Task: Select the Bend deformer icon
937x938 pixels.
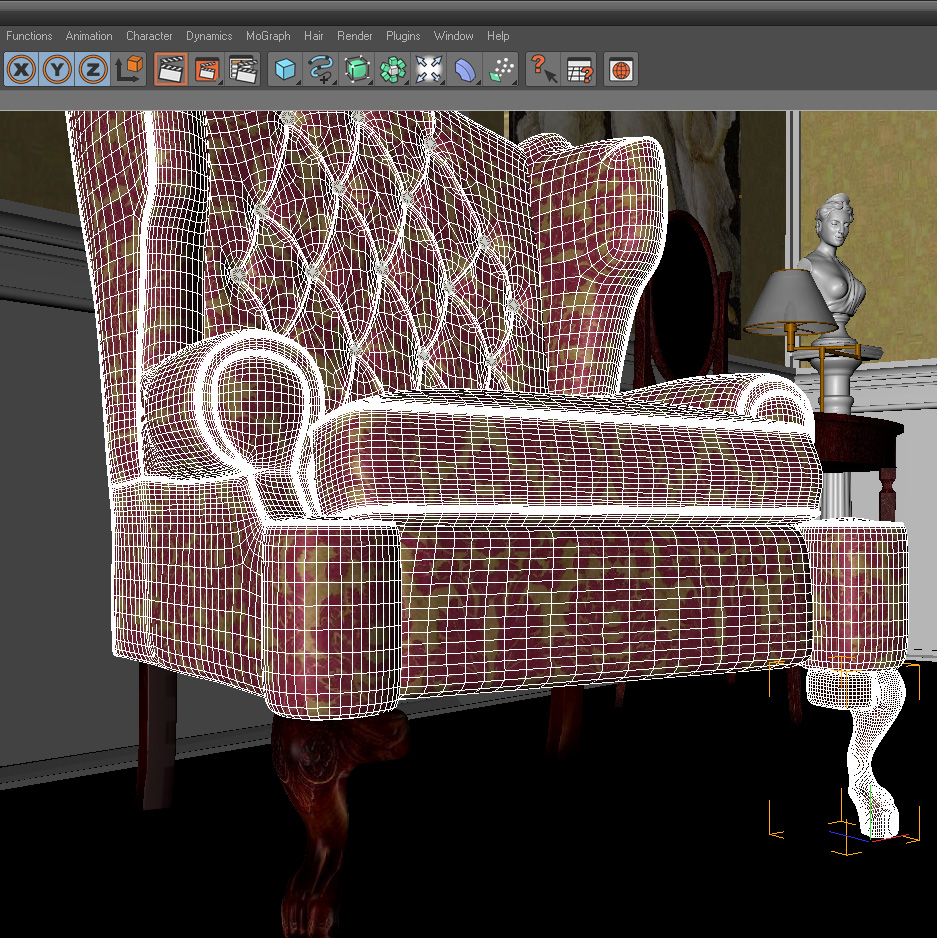Action: 464,69
